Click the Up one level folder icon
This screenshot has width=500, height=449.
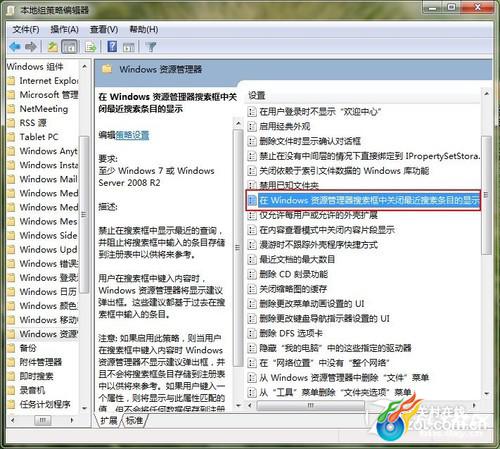pos(53,47)
